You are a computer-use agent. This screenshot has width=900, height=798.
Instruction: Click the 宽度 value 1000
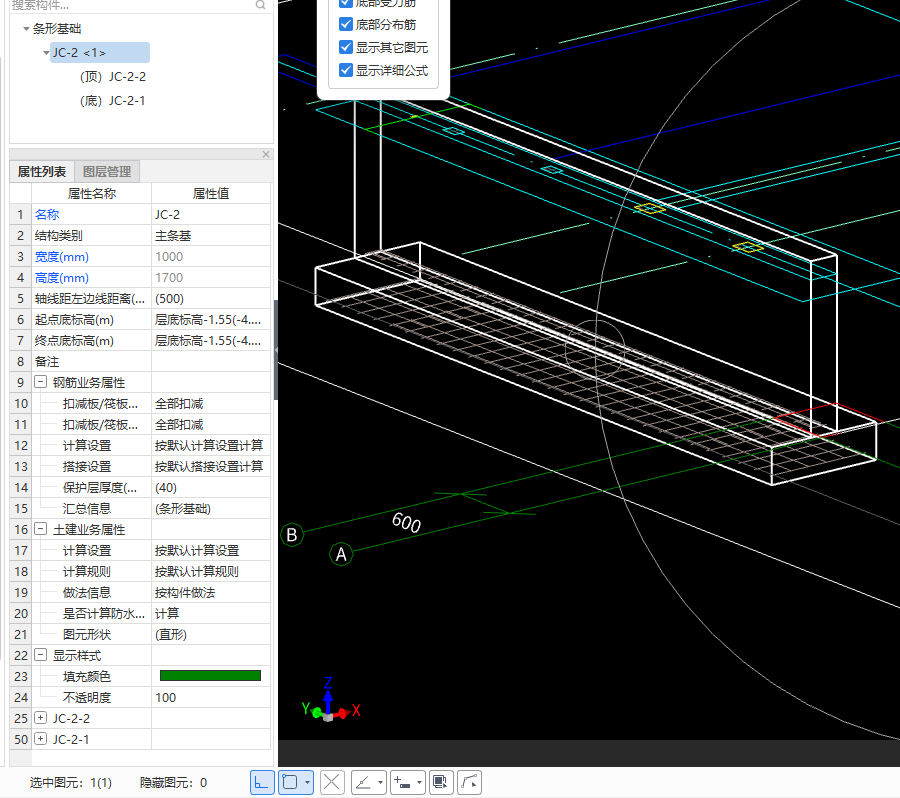click(x=211, y=257)
